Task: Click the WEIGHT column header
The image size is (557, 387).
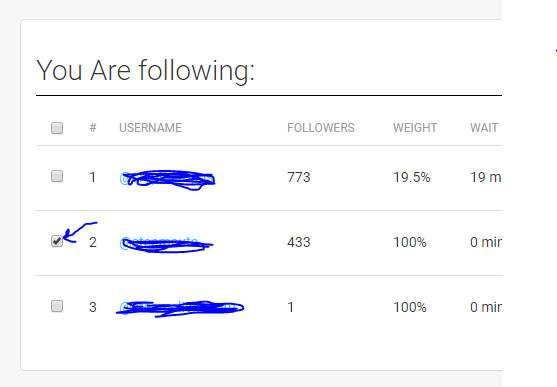Action: tap(415, 128)
